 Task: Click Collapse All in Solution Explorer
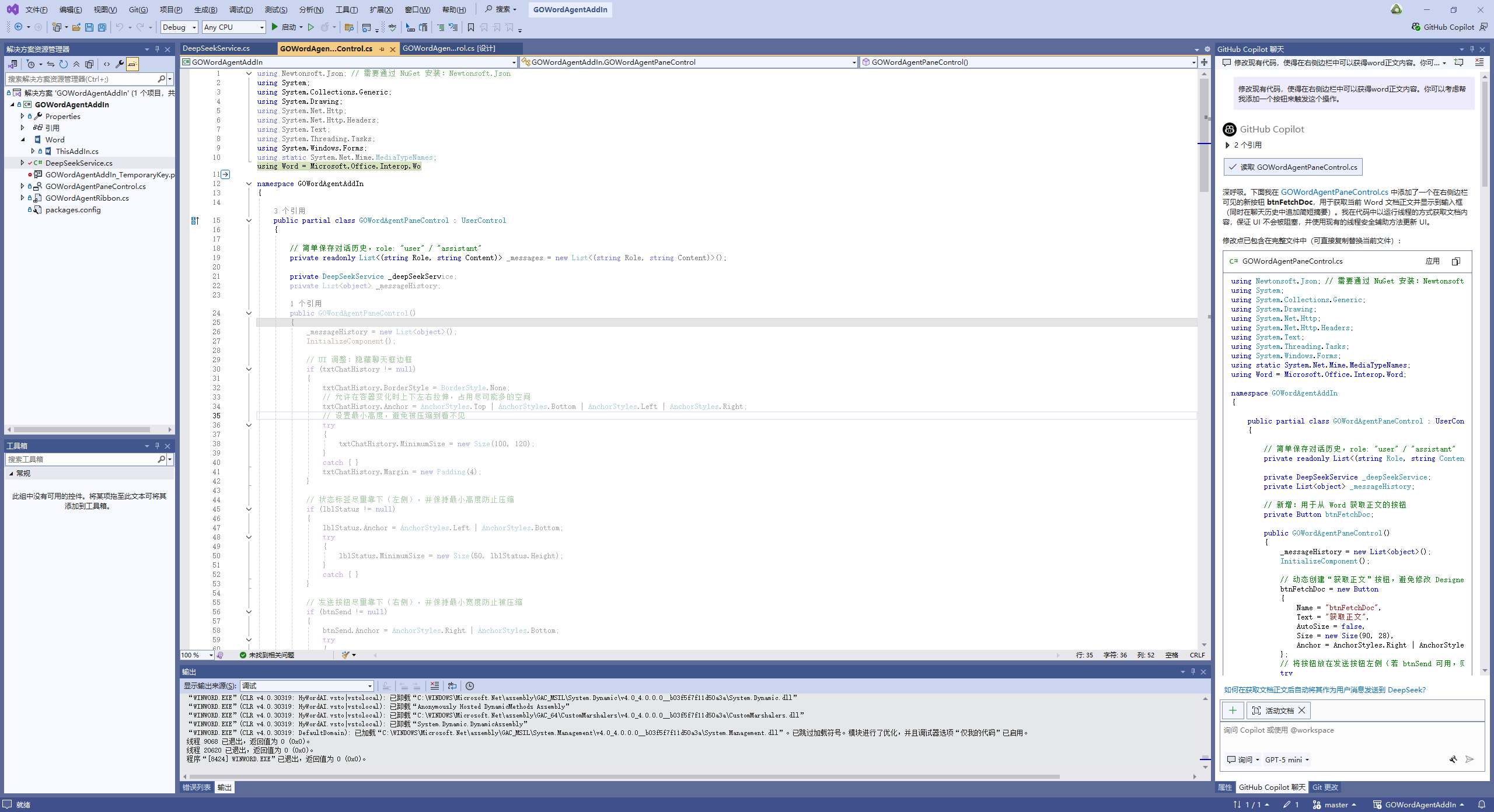tap(76, 64)
